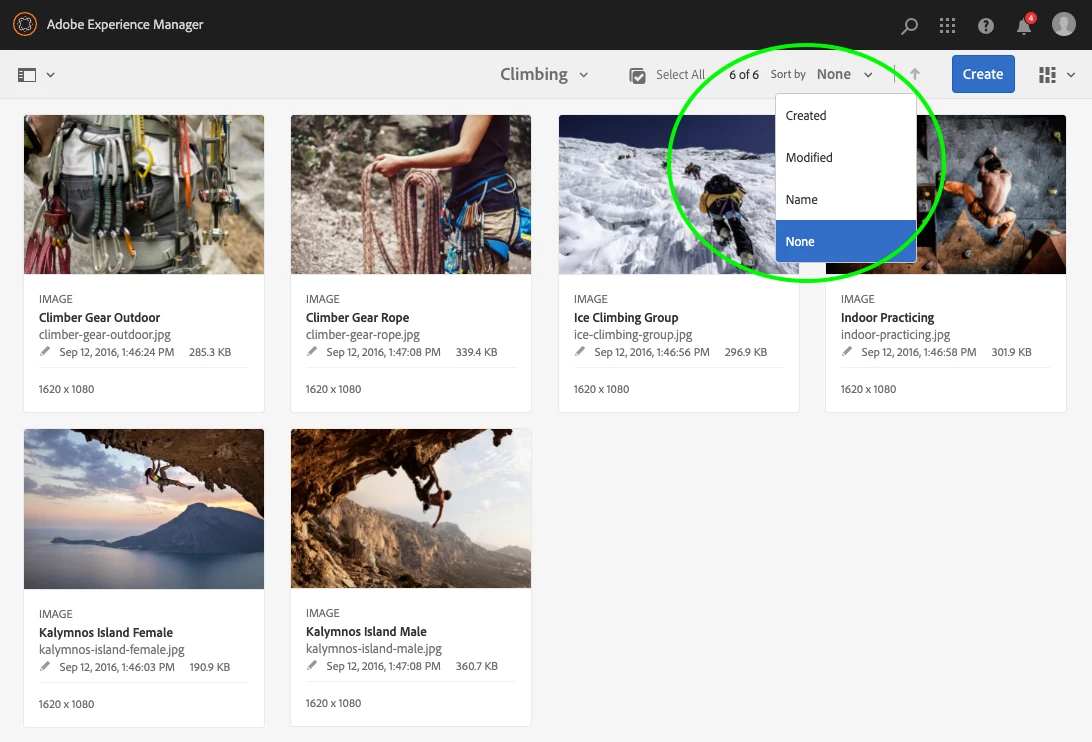Open the Indoor Practicing thumbnail
This screenshot has width=1092, height=742.
991,194
